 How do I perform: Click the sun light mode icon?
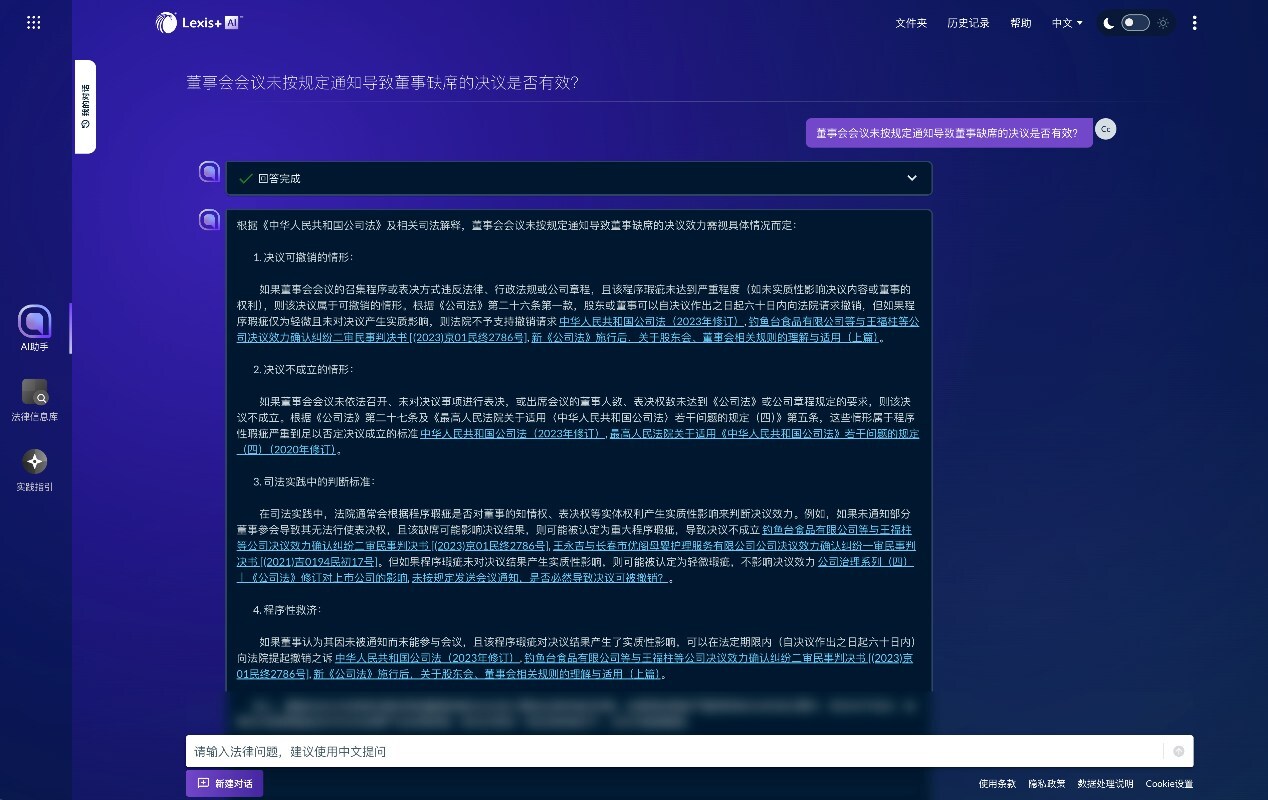1163,22
